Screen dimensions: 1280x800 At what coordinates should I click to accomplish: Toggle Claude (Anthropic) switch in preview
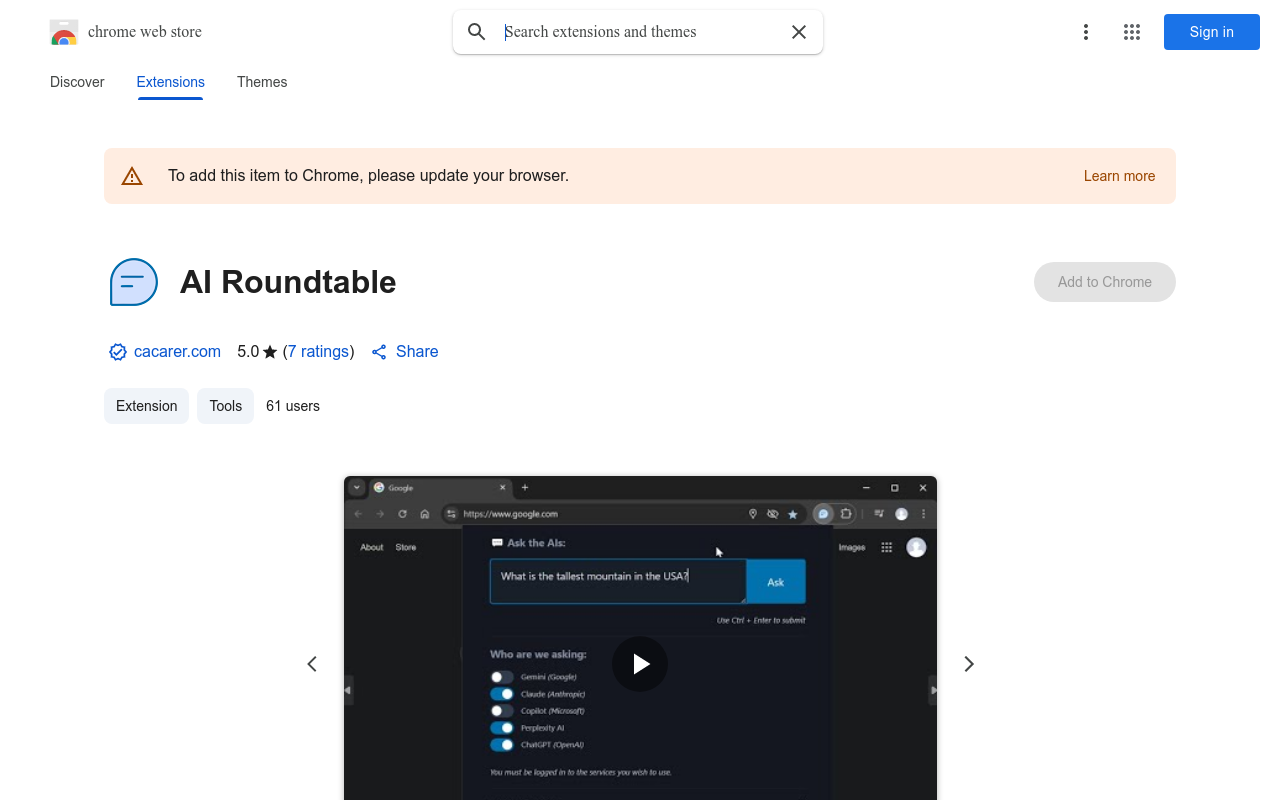(x=502, y=694)
